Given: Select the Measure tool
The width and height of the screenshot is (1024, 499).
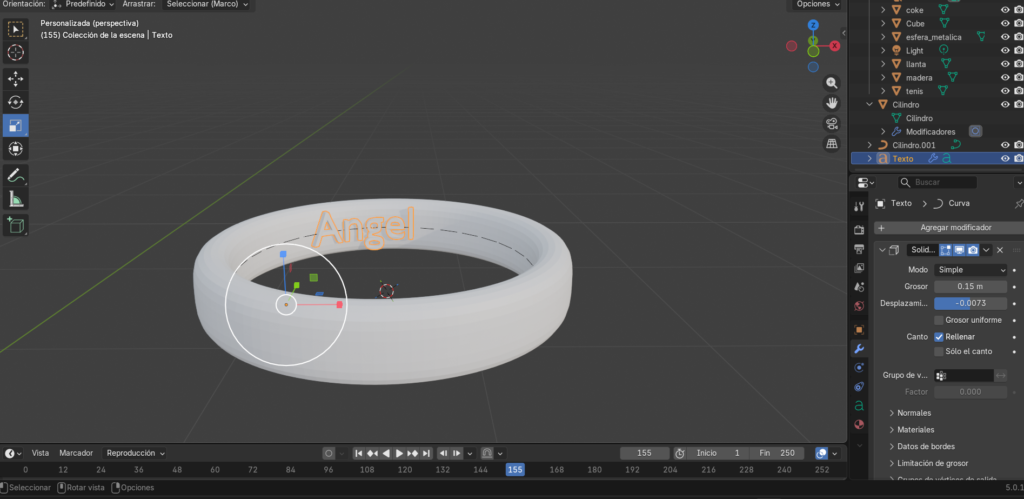Looking at the screenshot, I should click(x=16, y=199).
